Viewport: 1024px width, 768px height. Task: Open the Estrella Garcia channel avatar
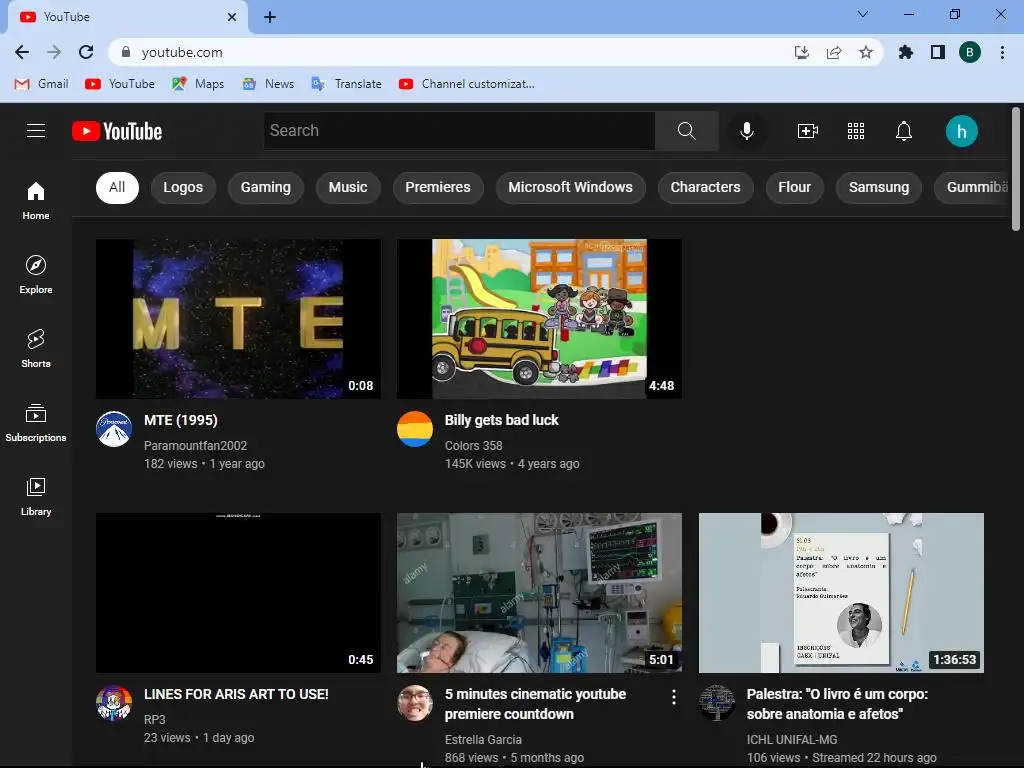(x=415, y=703)
